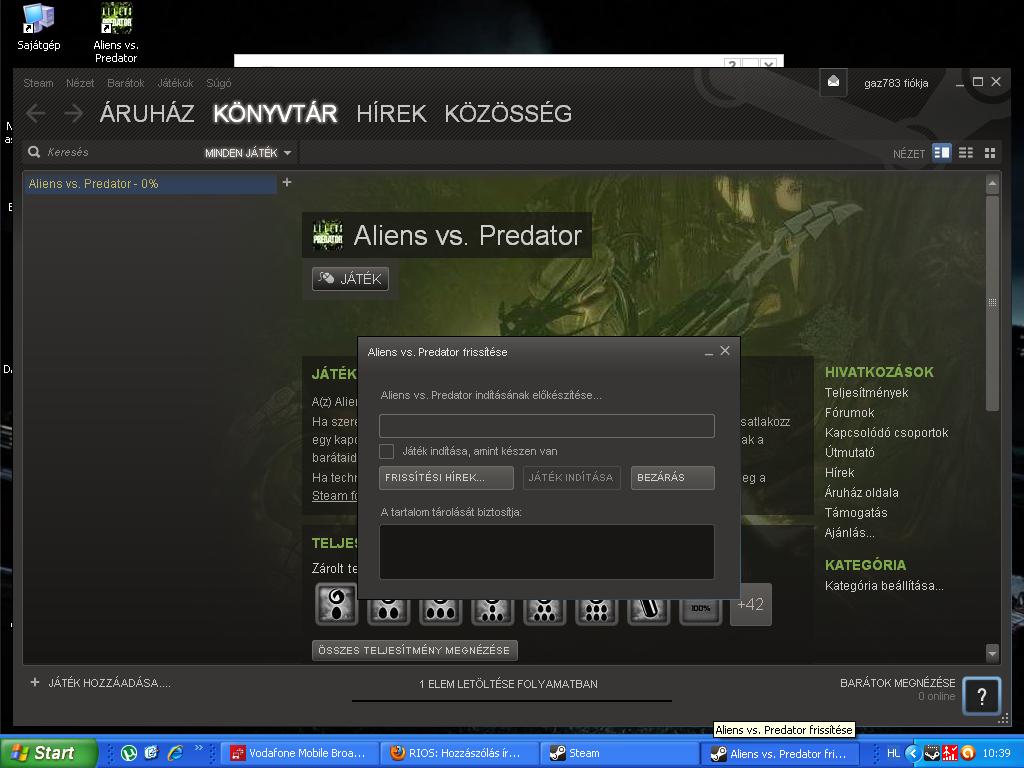Image resolution: width=1024 pixels, height=768 pixels.
Task: Click the tray icon left of the clock
Action: [968, 753]
